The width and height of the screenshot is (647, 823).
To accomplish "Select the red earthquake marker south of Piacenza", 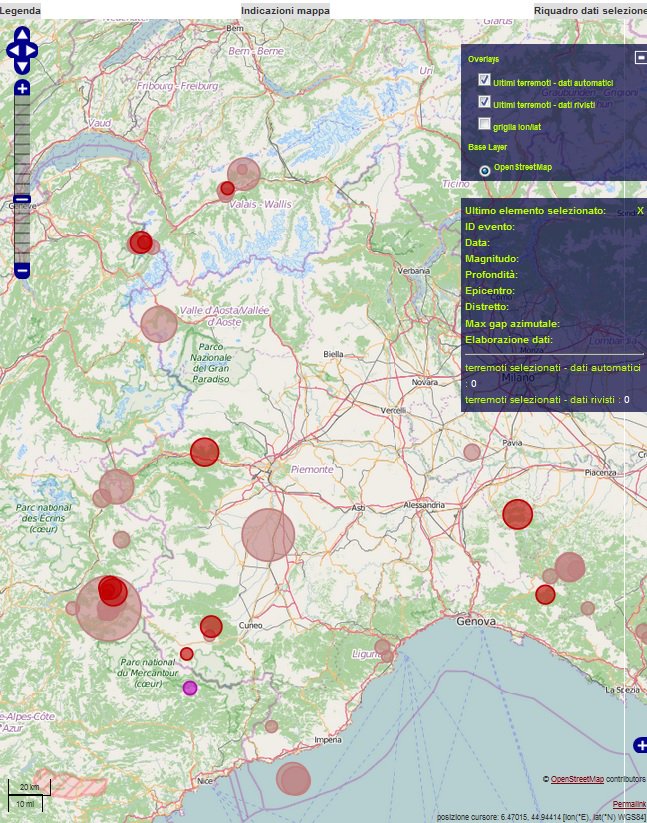I will tap(517, 514).
